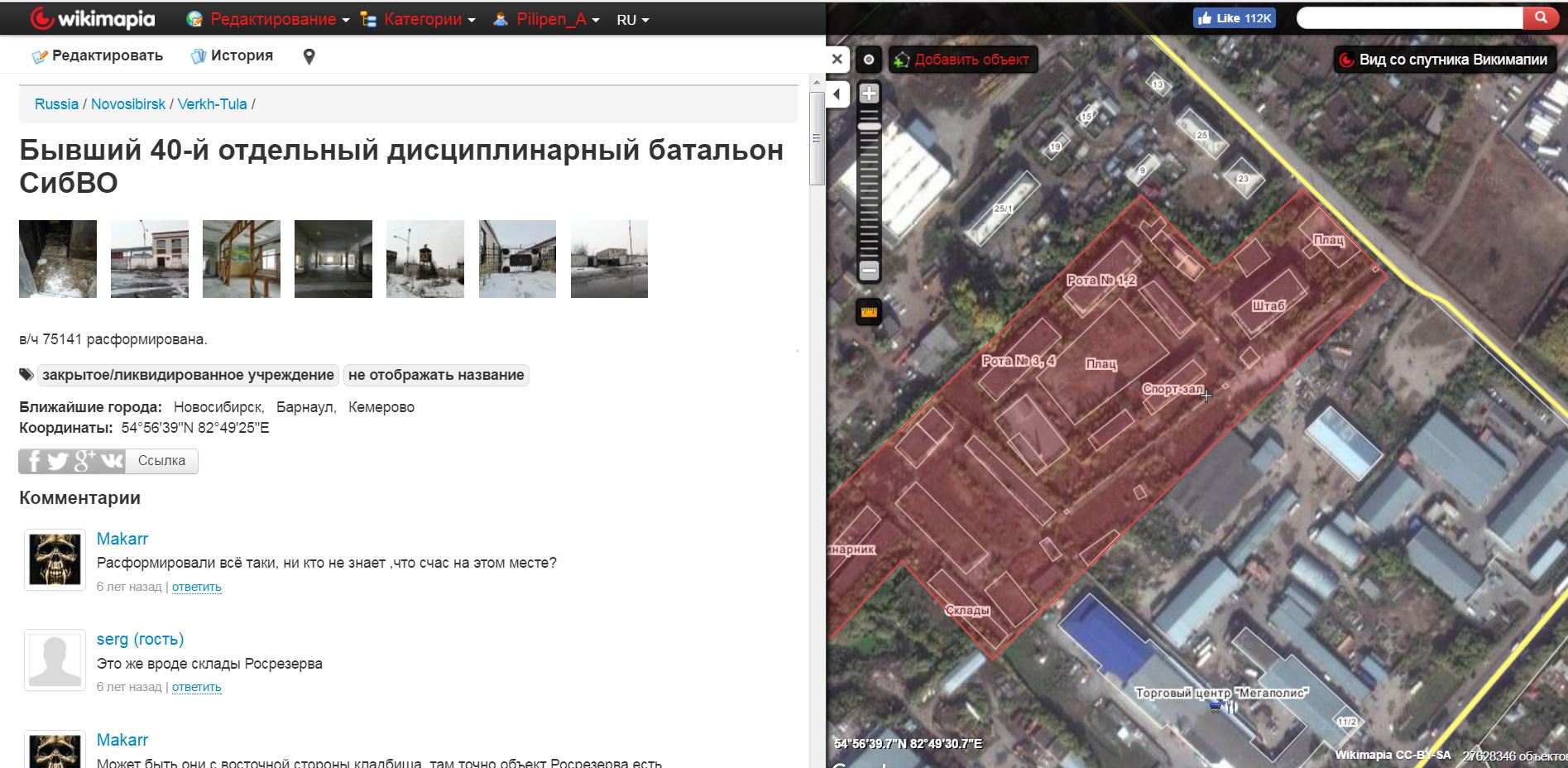Click the left panel vertical scrollbar thumb
1568x768 pixels.
coord(817,138)
